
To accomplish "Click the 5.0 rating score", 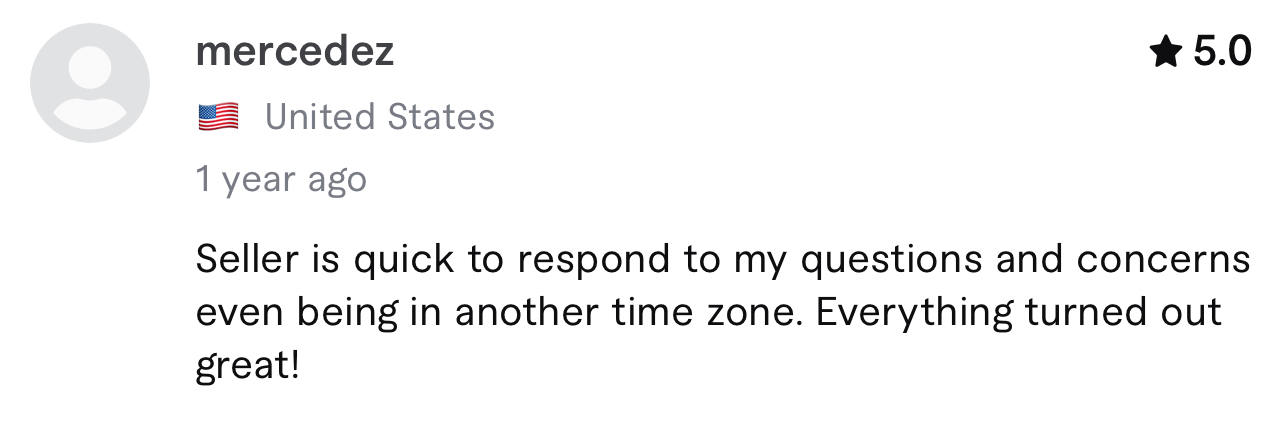I will point(1222,51).
